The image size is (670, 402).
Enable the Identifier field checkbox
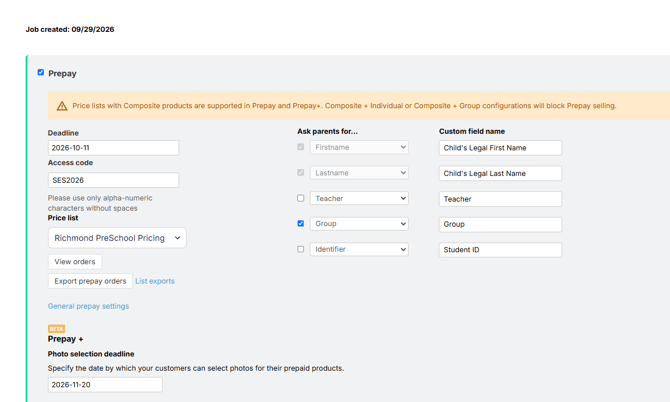[x=301, y=249]
